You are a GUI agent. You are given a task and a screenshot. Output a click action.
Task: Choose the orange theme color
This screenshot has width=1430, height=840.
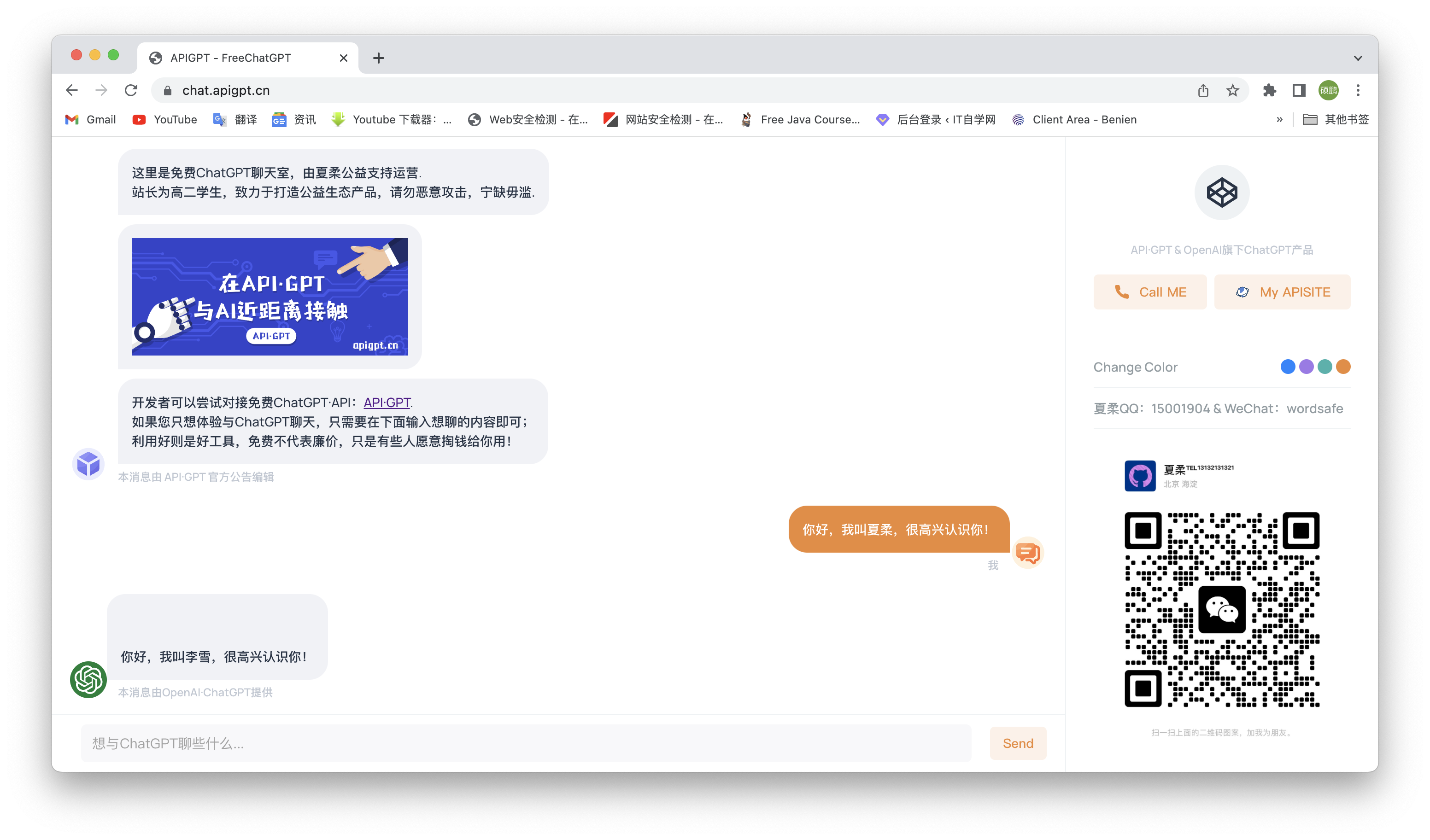(1343, 367)
